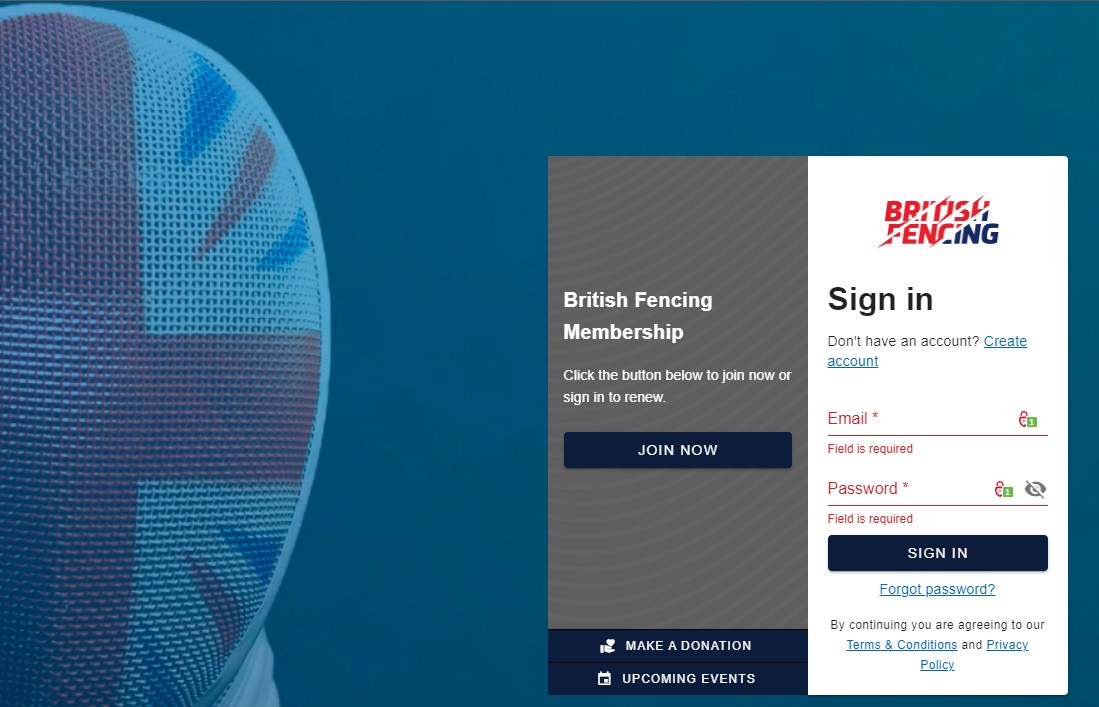Click password manager icon in Password field
This screenshot has width=1099, height=707.
pos(1002,490)
